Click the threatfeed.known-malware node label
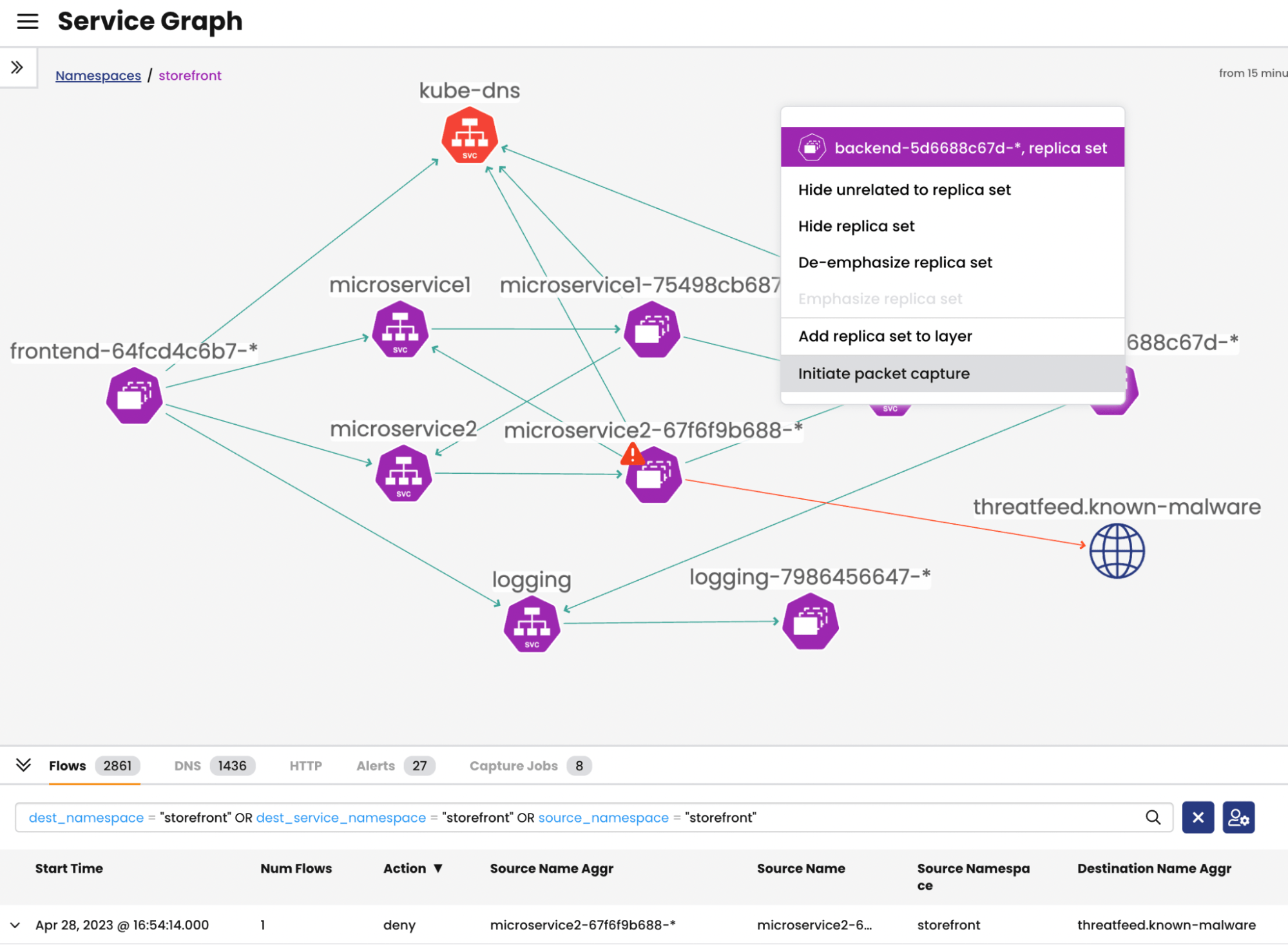 click(1117, 507)
